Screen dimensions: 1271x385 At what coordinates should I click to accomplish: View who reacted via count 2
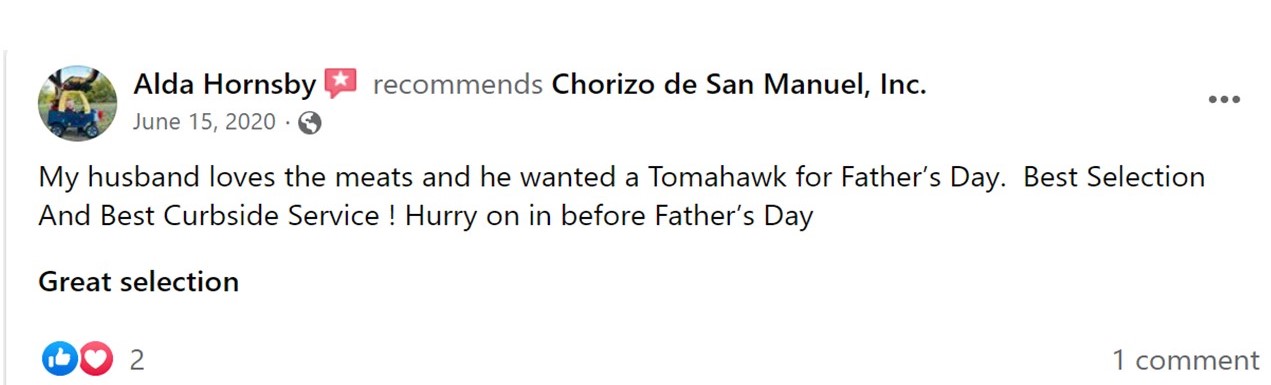click(x=137, y=359)
